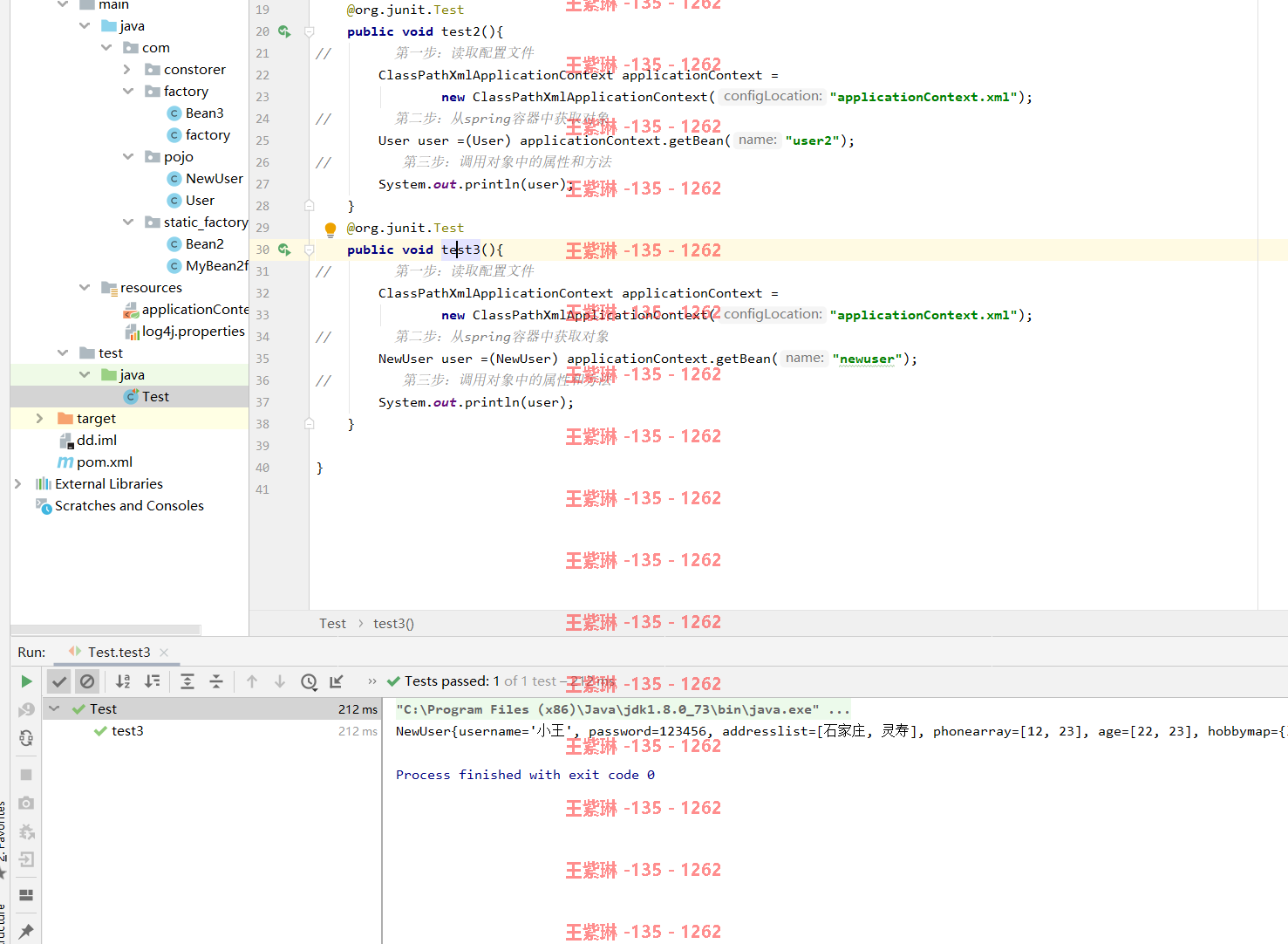
Task: Go to next failed test arrow
Action: 280,681
